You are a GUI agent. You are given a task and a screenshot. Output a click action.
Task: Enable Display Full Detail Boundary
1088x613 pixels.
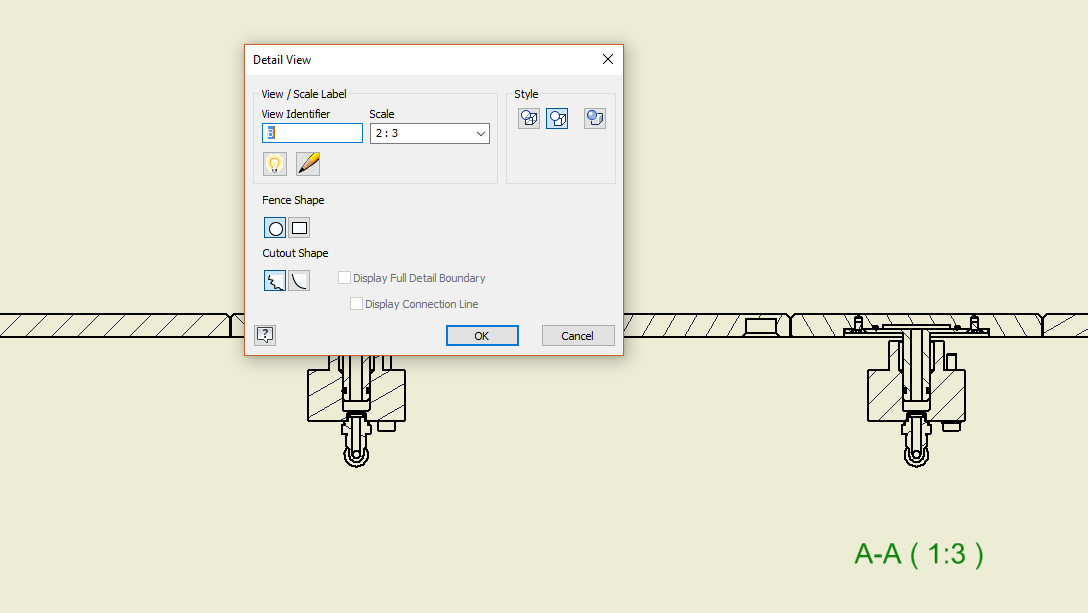point(344,277)
